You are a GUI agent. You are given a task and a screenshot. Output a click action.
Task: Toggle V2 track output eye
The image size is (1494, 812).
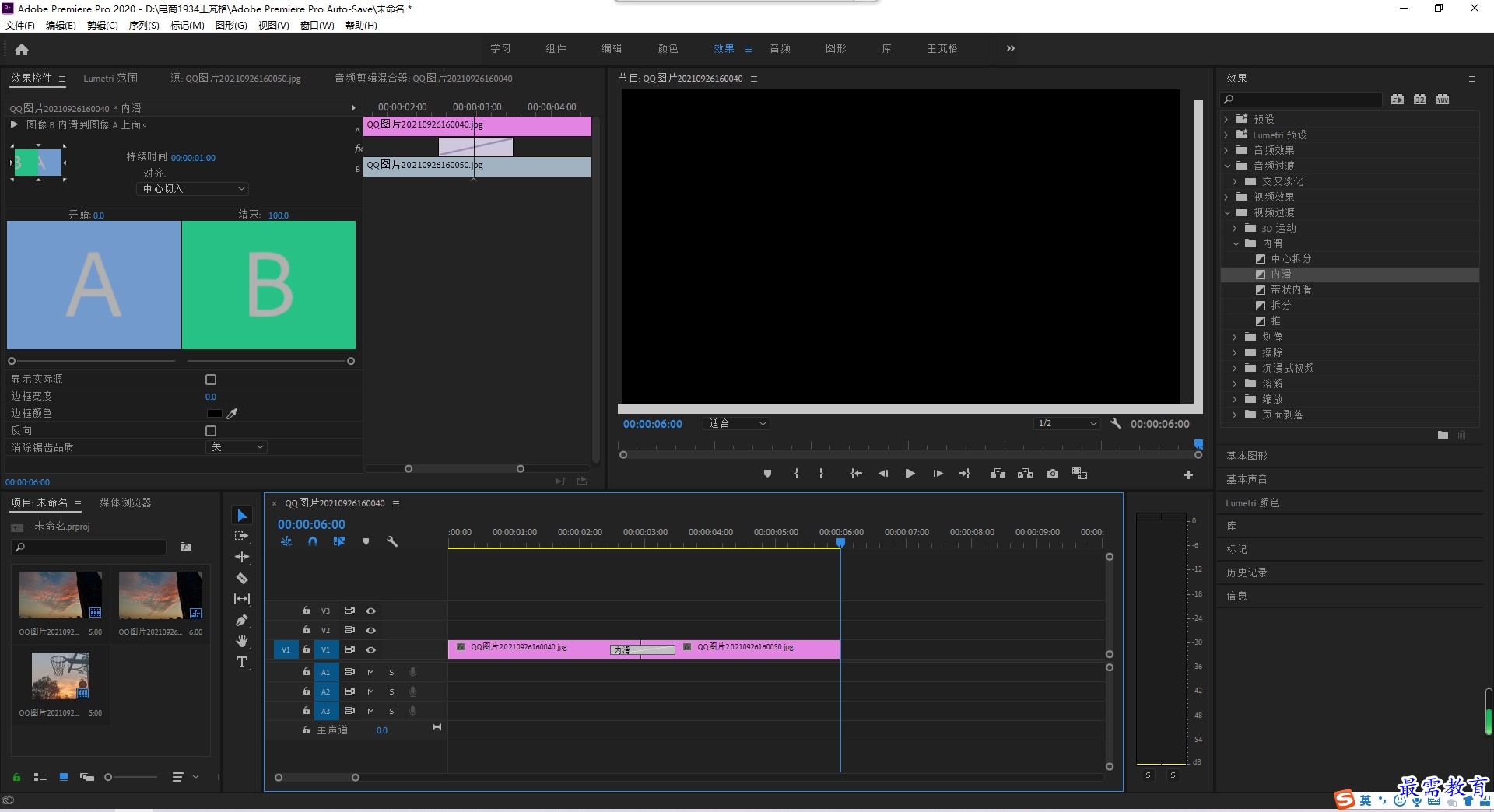click(x=371, y=630)
